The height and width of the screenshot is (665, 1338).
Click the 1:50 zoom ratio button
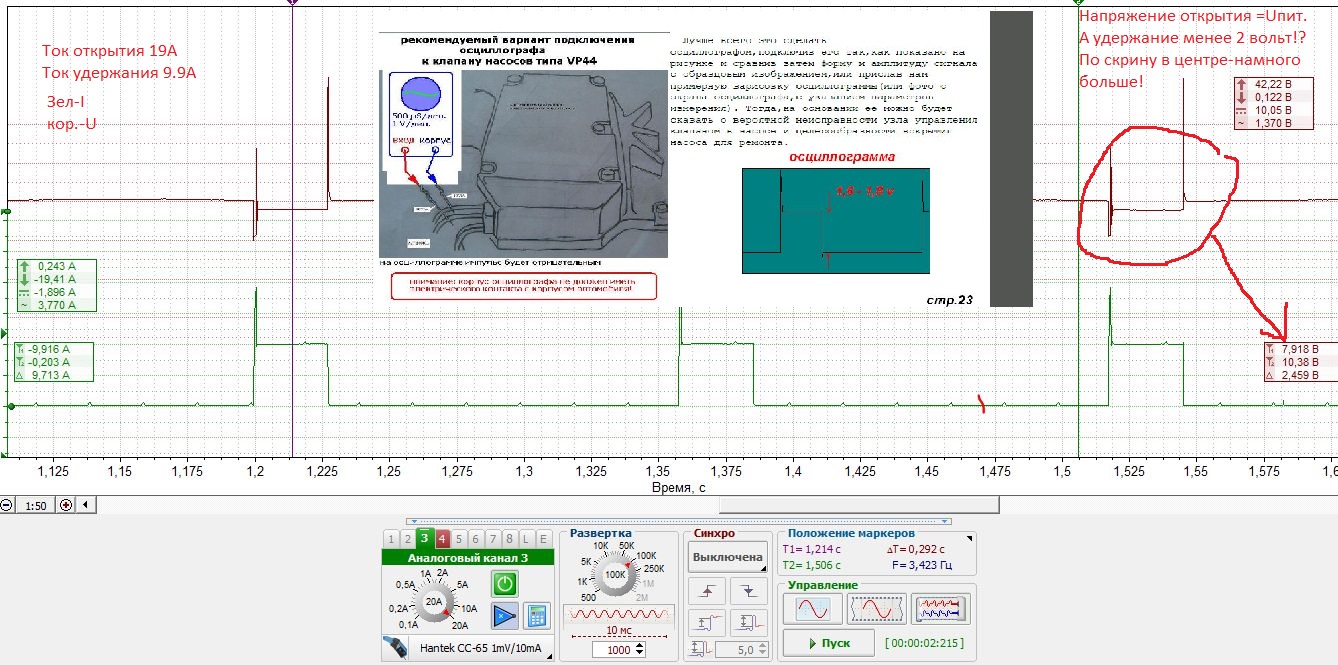coord(36,505)
